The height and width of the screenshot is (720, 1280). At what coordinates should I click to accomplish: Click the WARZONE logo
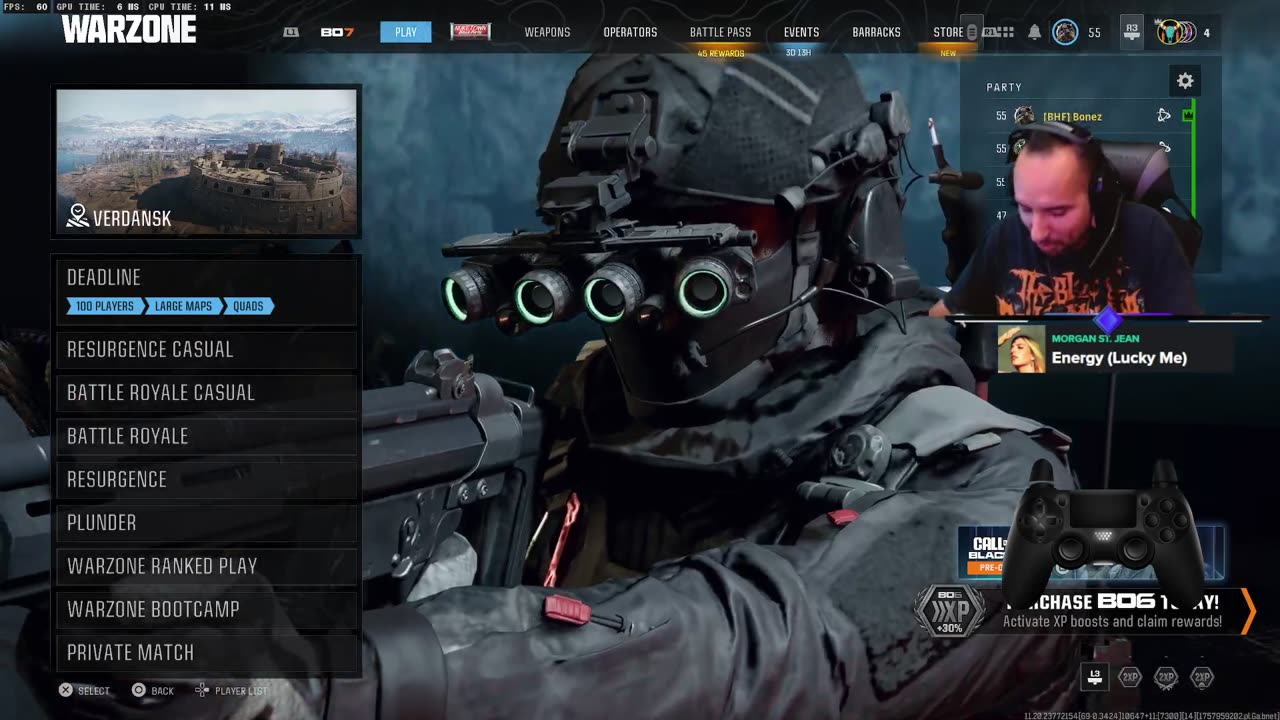coord(129,29)
